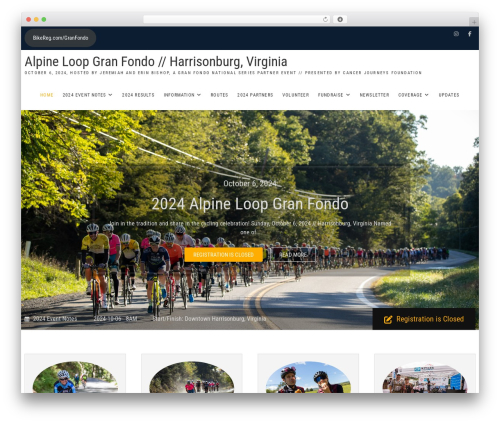Go to the Home menu item
The image size is (500, 423).
tap(46, 95)
